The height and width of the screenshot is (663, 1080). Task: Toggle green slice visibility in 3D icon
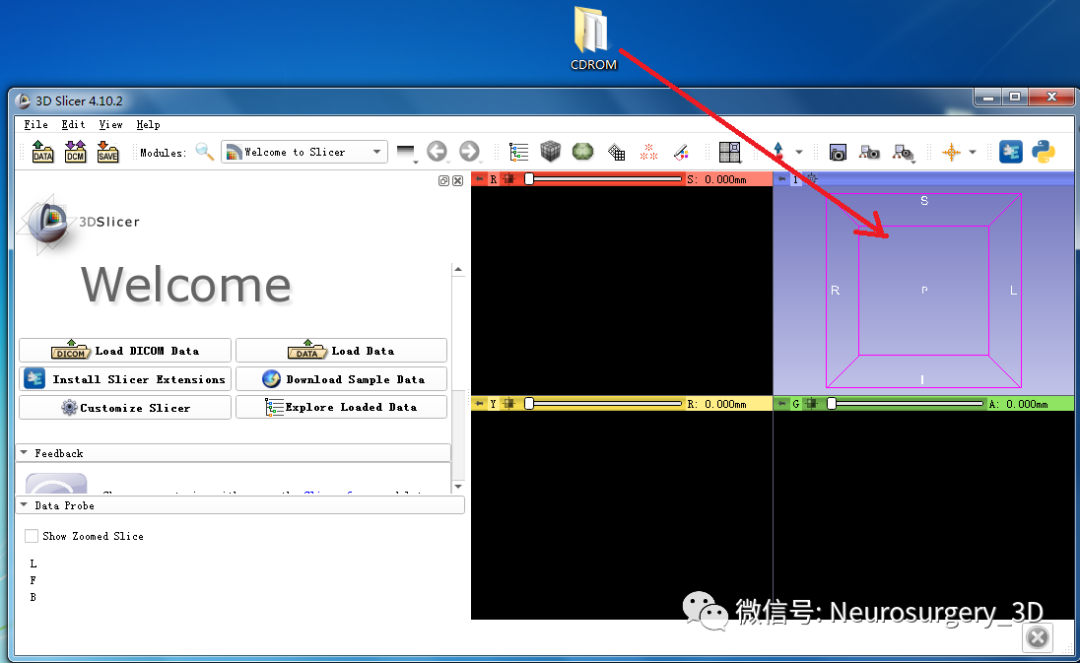[812, 403]
